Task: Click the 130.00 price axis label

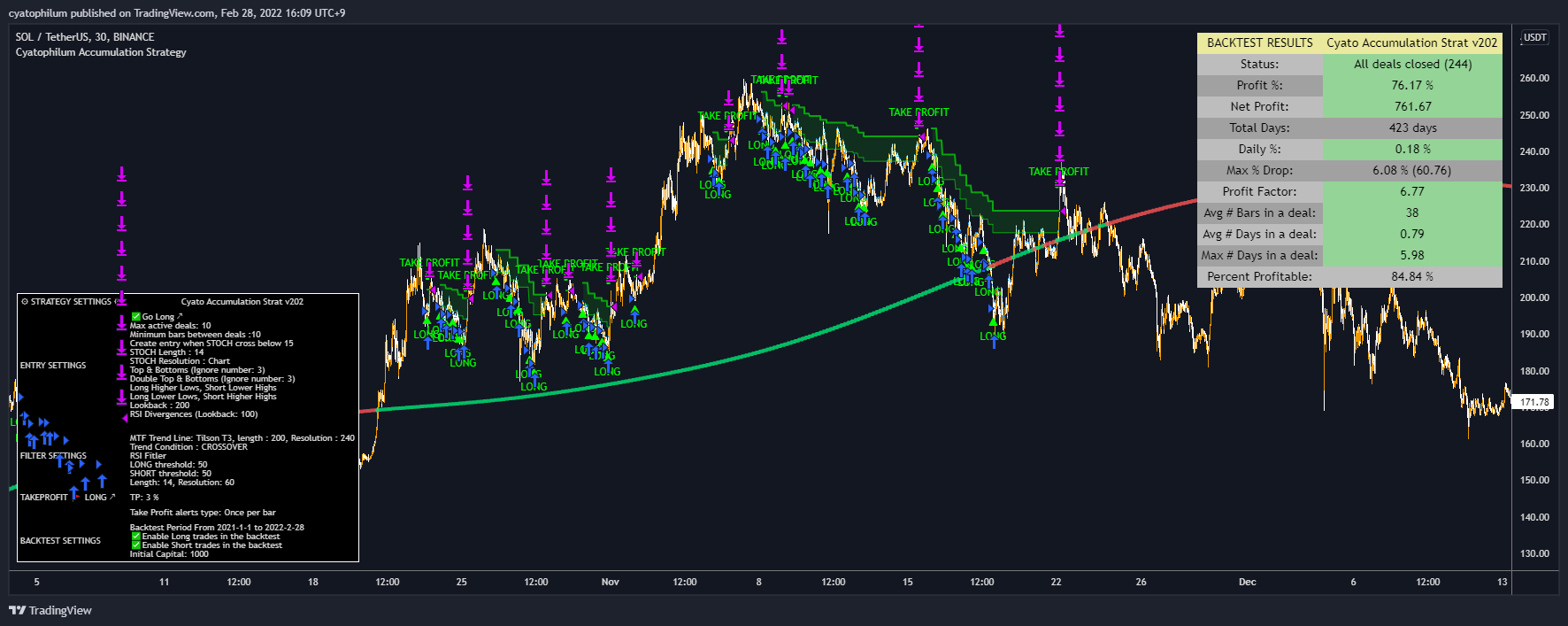Action: 1534,553
